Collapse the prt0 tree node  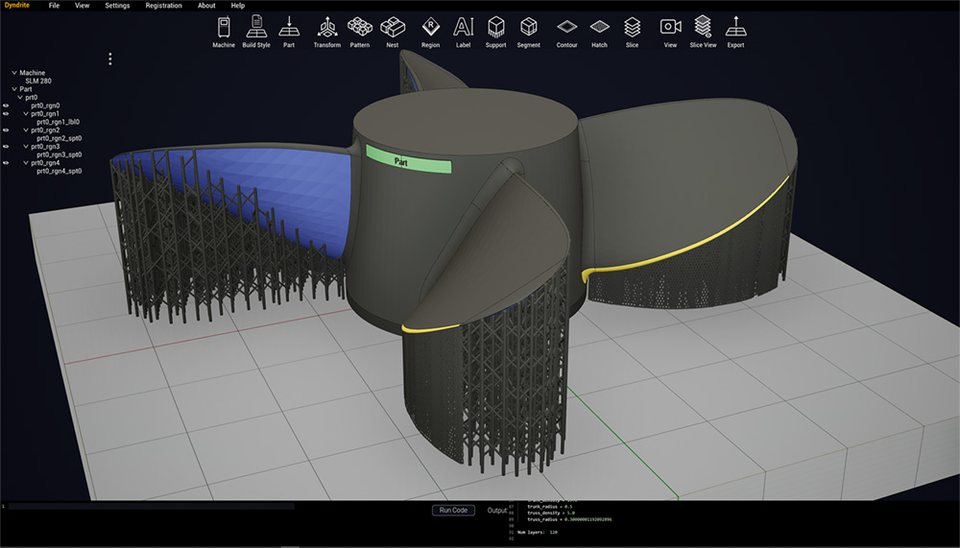20,97
